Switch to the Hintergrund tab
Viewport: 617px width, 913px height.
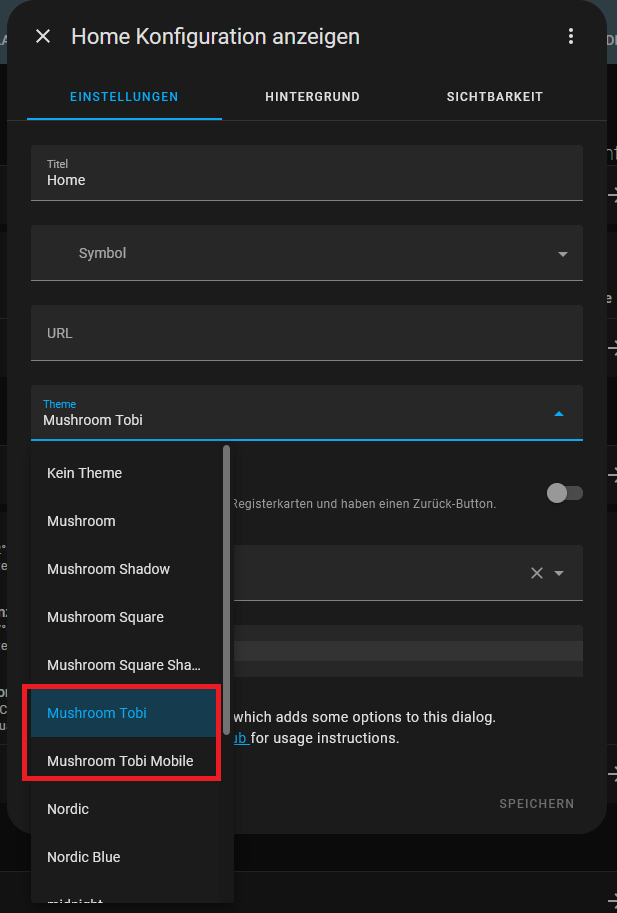coord(312,97)
